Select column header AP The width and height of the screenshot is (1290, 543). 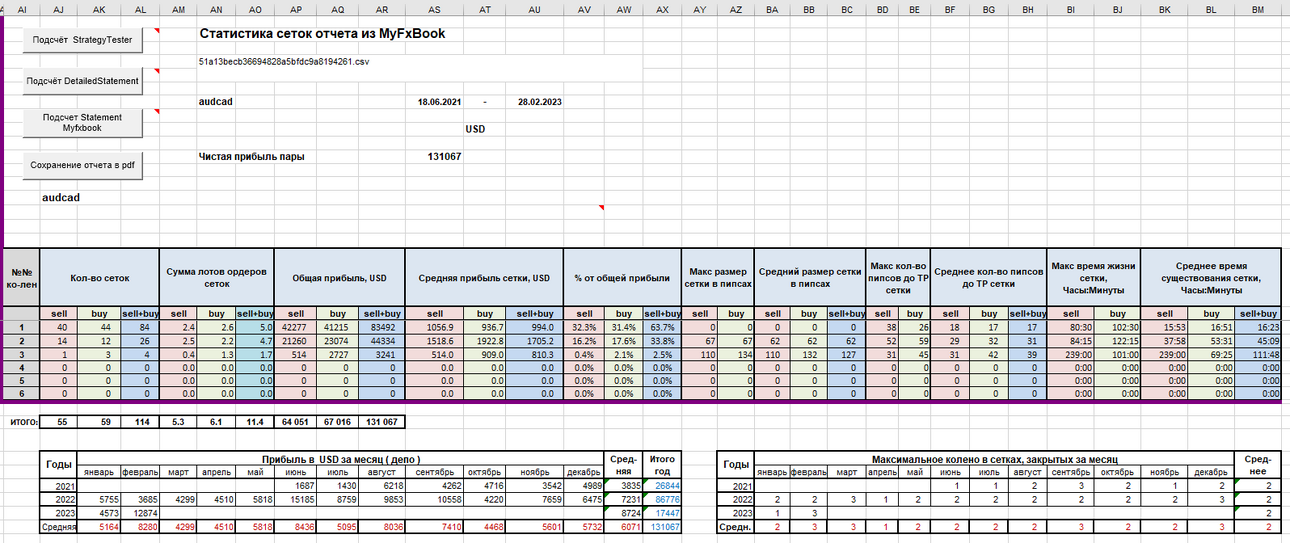tap(296, 8)
